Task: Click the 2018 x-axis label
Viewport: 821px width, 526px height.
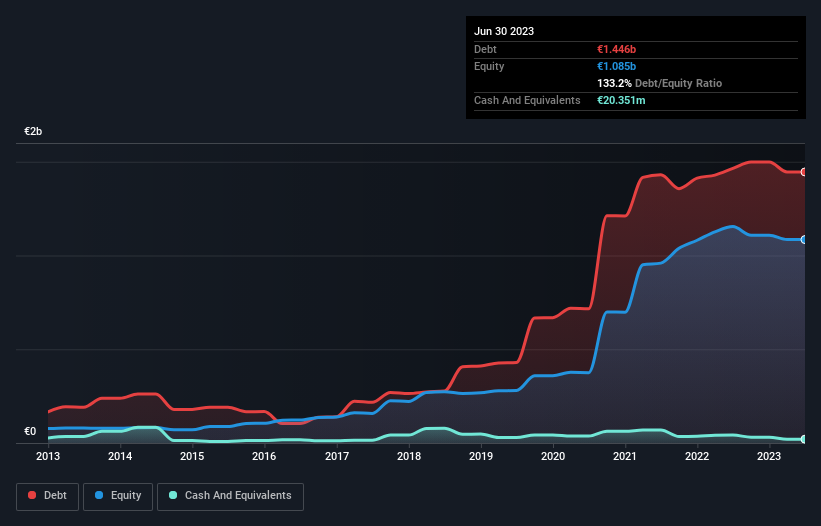Action: coord(409,456)
